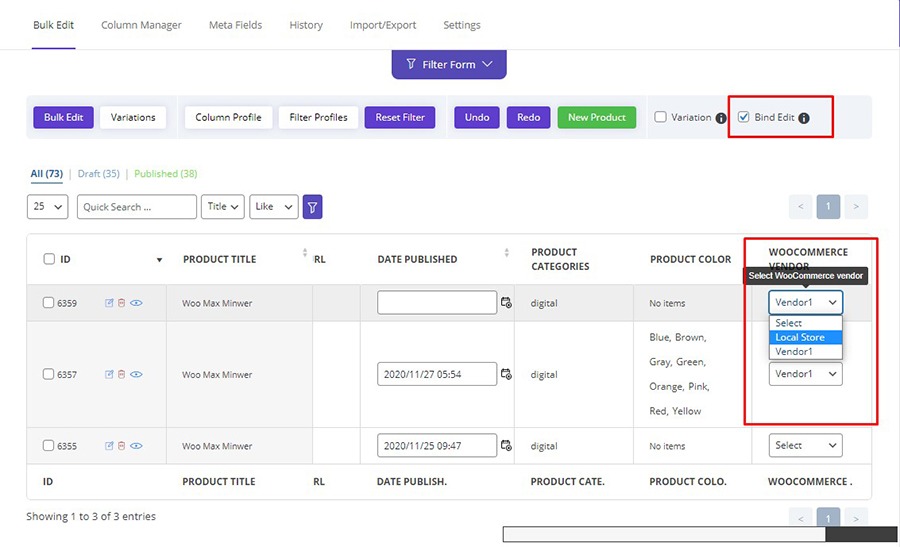Expand the Filter Form dropdown
900x547 pixels.
449,64
